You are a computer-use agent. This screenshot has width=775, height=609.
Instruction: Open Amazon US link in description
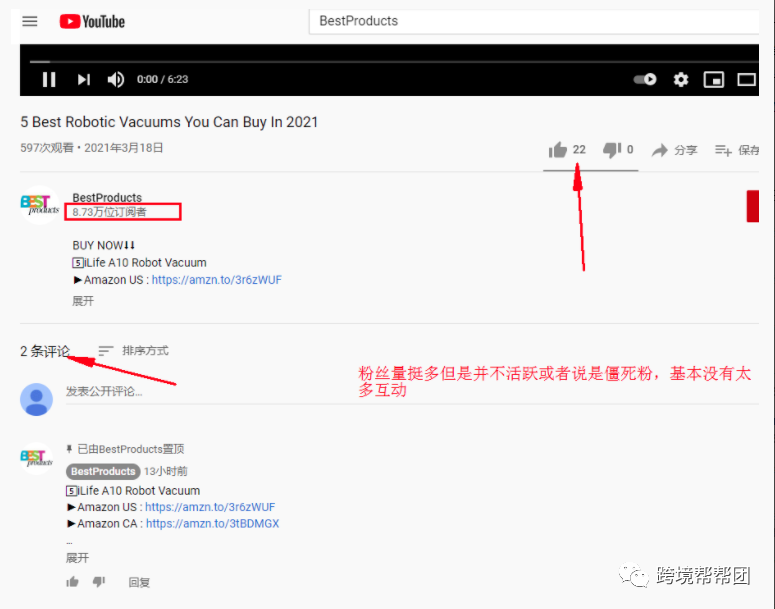coord(216,280)
